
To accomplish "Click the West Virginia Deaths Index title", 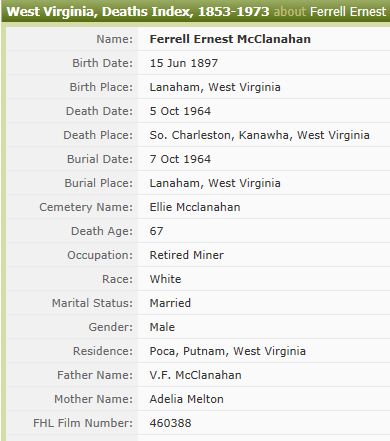I will point(138,12).
